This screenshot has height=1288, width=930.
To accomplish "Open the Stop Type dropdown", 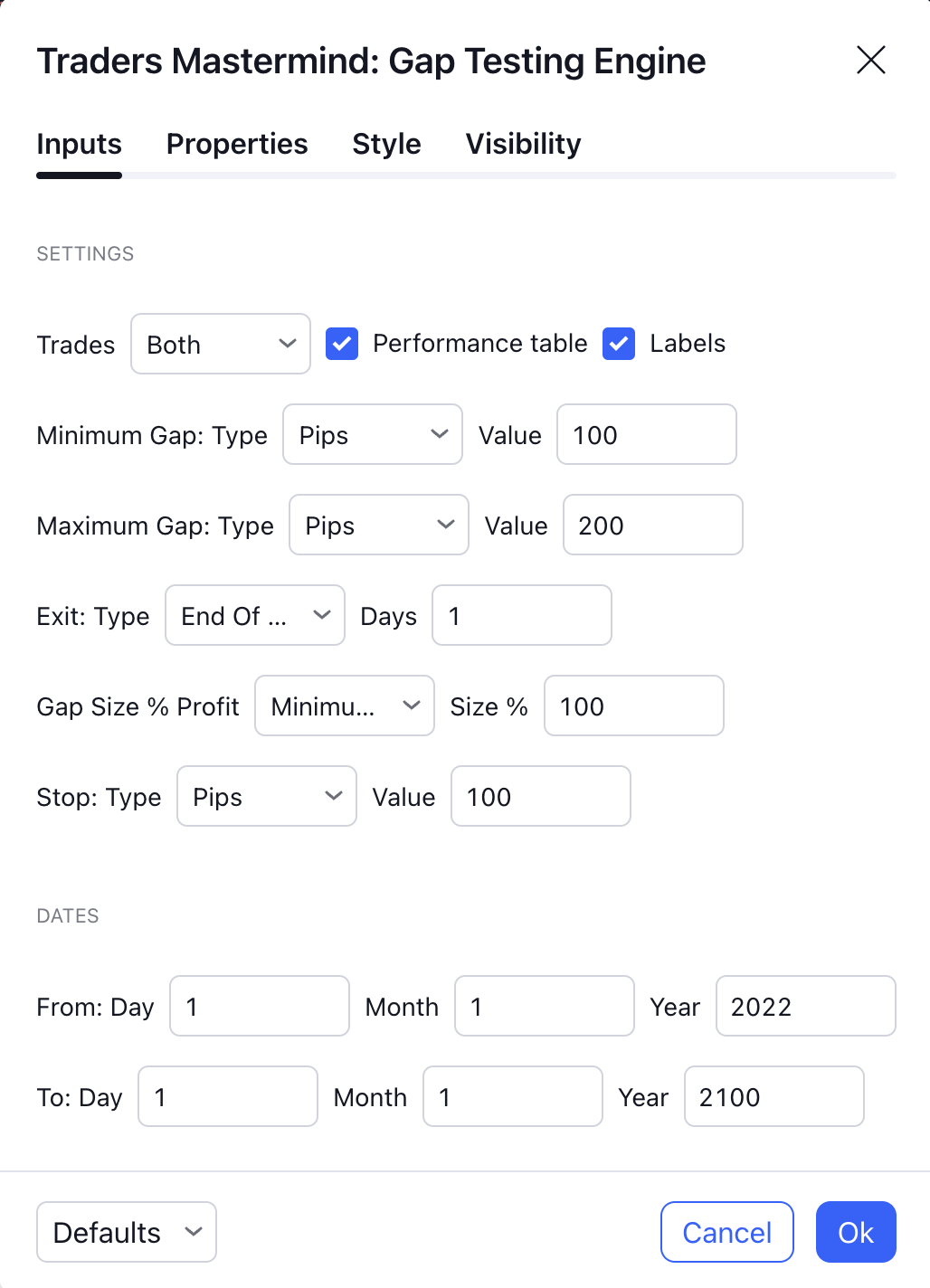I will (266, 796).
